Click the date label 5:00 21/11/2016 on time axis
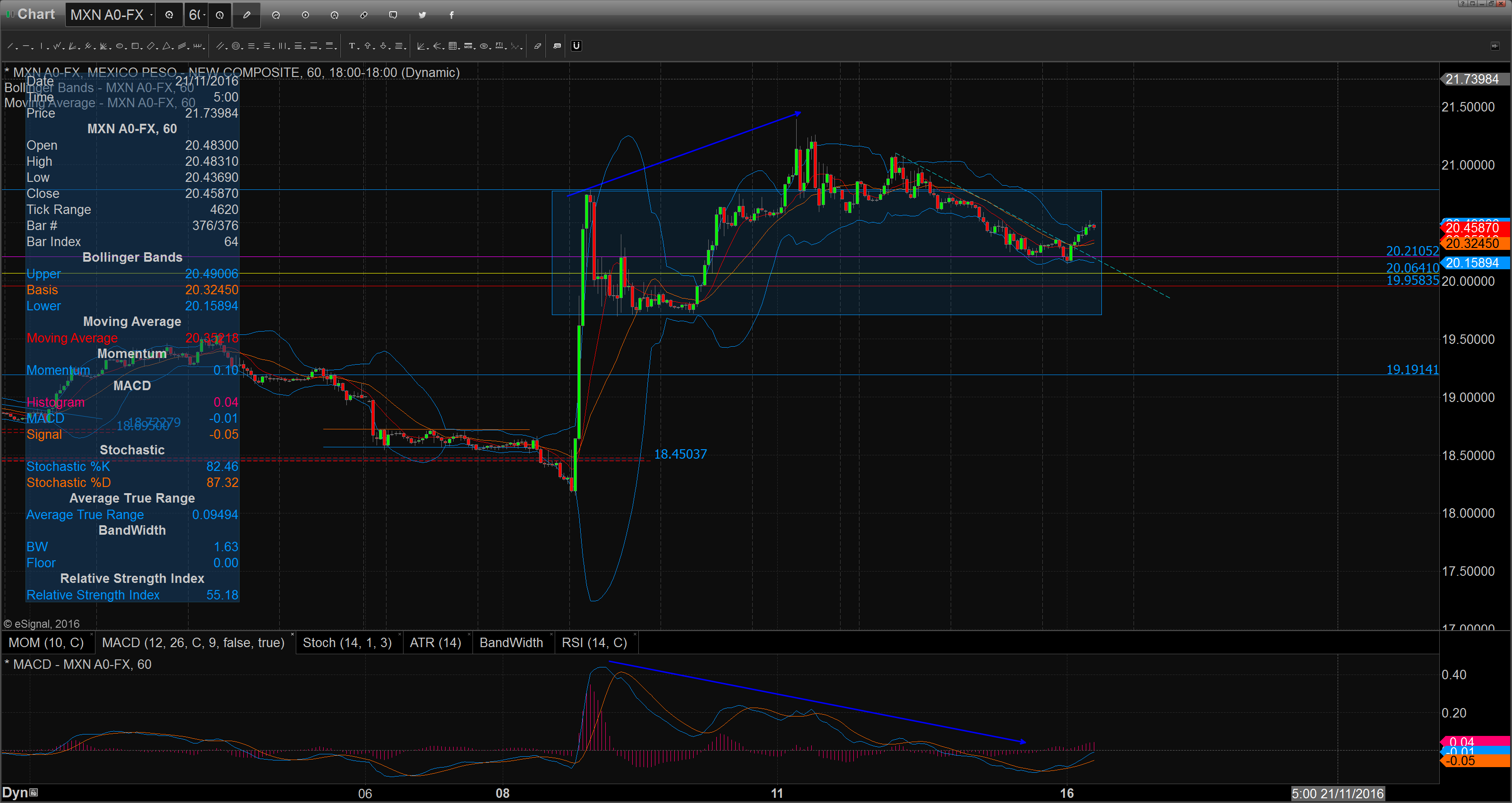This screenshot has height=803, width=1512. tap(1338, 794)
